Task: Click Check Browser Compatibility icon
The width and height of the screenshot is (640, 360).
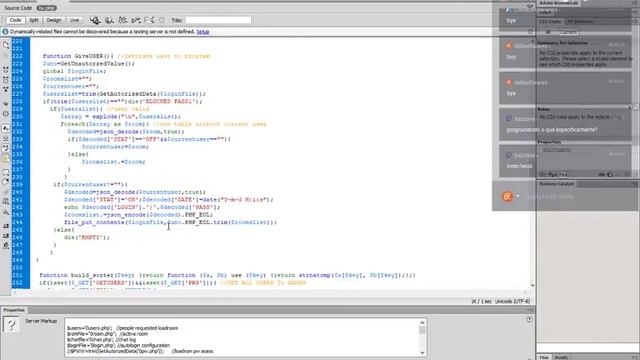Action: point(149,20)
